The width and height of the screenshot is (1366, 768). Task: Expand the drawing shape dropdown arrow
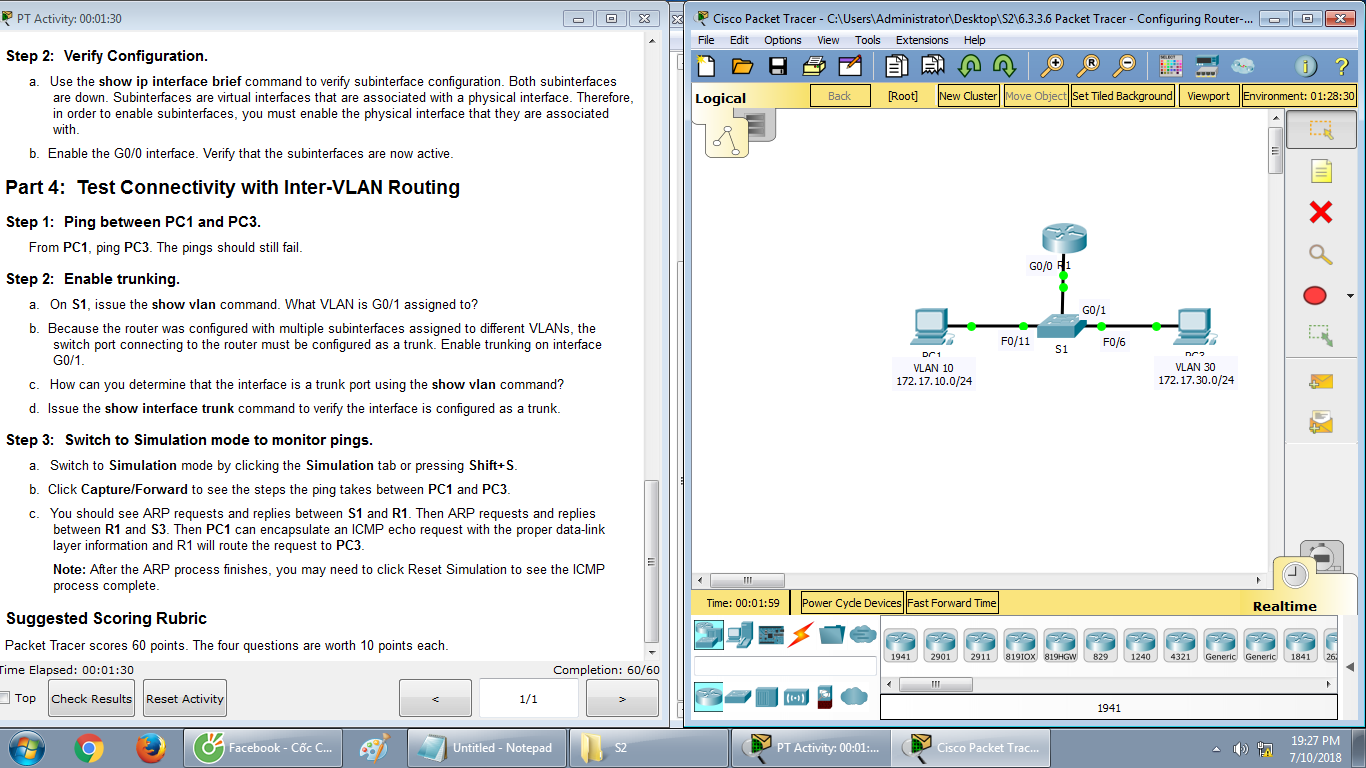(1351, 296)
